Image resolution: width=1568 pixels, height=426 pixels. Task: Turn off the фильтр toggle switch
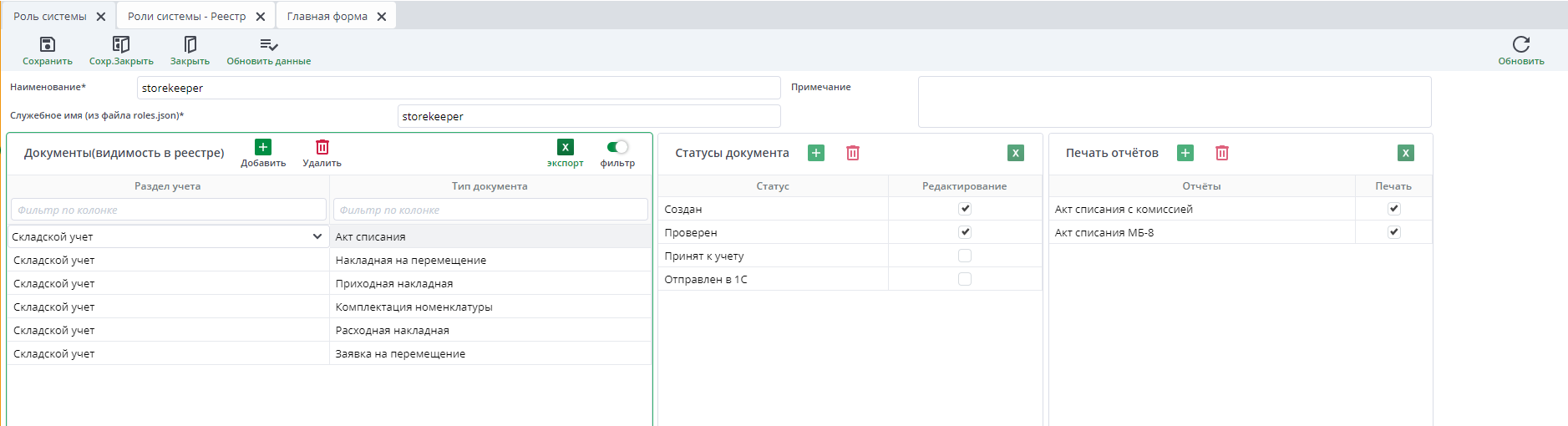[617, 147]
